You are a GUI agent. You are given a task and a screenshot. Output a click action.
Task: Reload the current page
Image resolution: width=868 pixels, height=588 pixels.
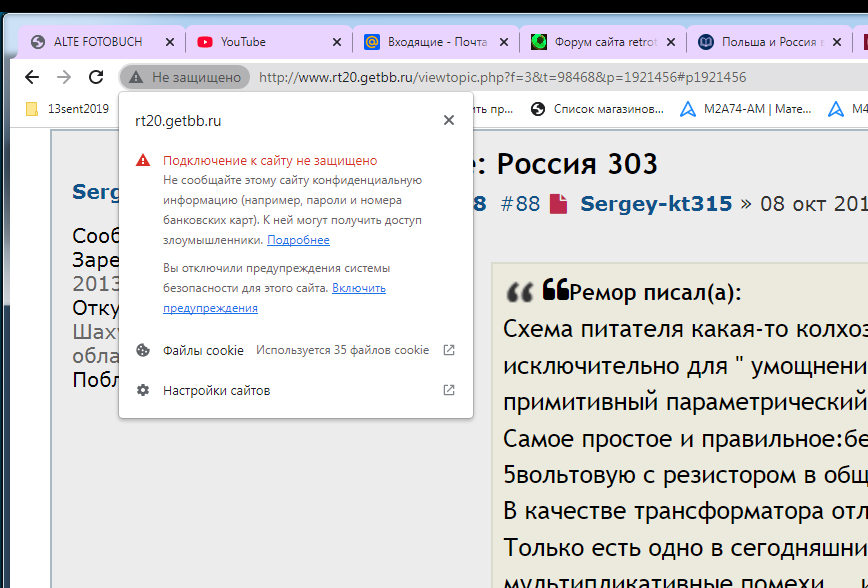tap(96, 77)
